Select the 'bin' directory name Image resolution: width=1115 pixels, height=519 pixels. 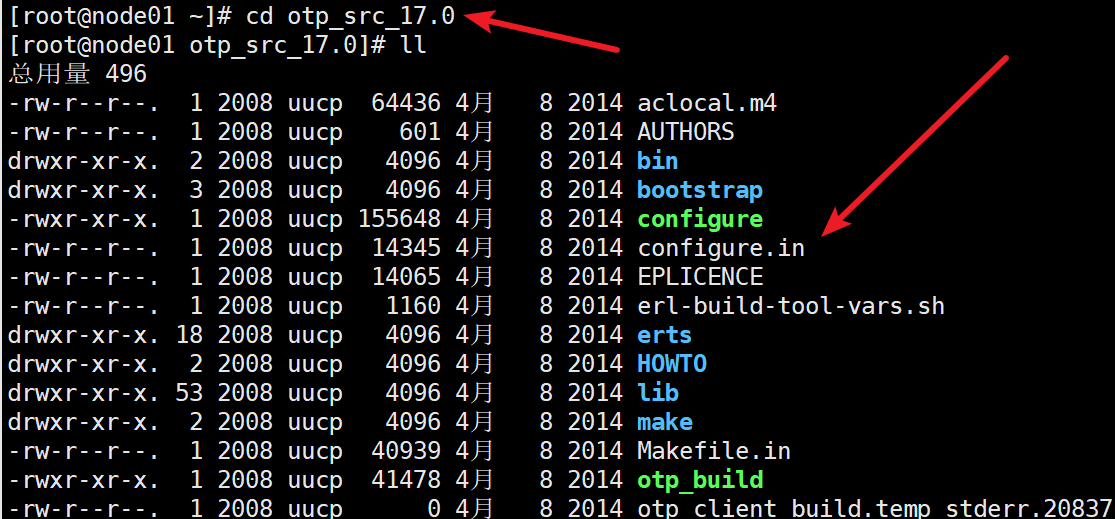[x=658, y=161]
